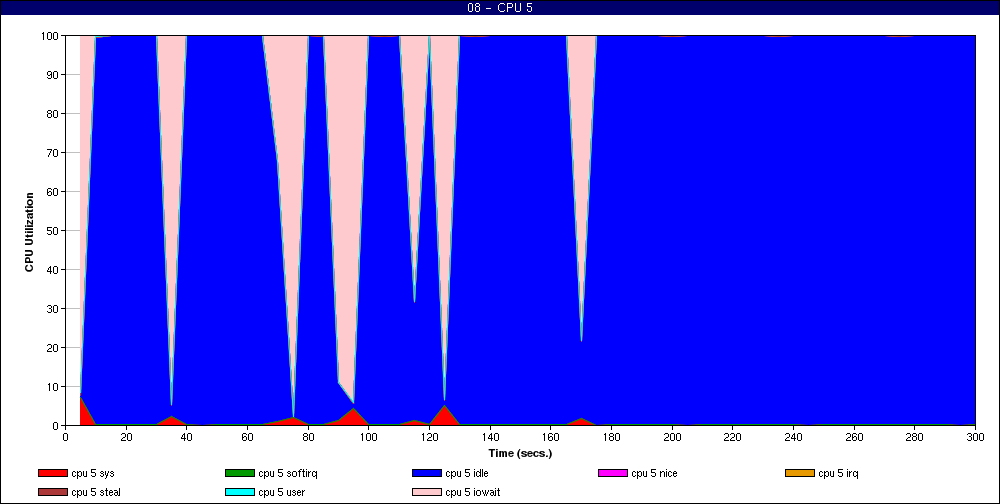Viewport: 1000px width, 504px height.
Task: Click the 70 label on the y-axis
Action: (54, 152)
